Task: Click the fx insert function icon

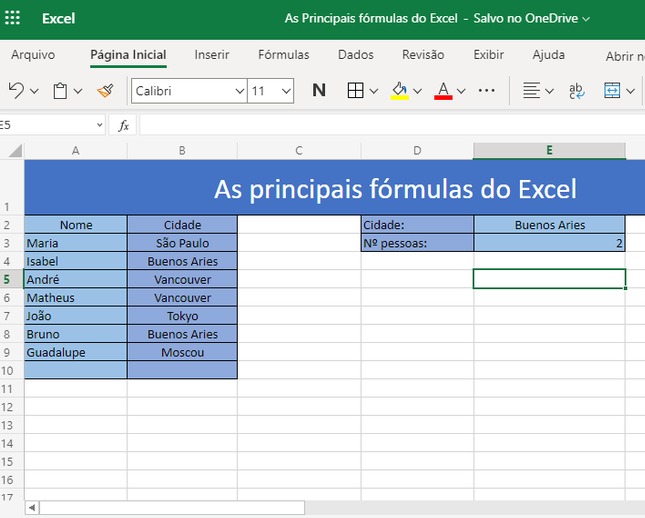Action: [123, 125]
